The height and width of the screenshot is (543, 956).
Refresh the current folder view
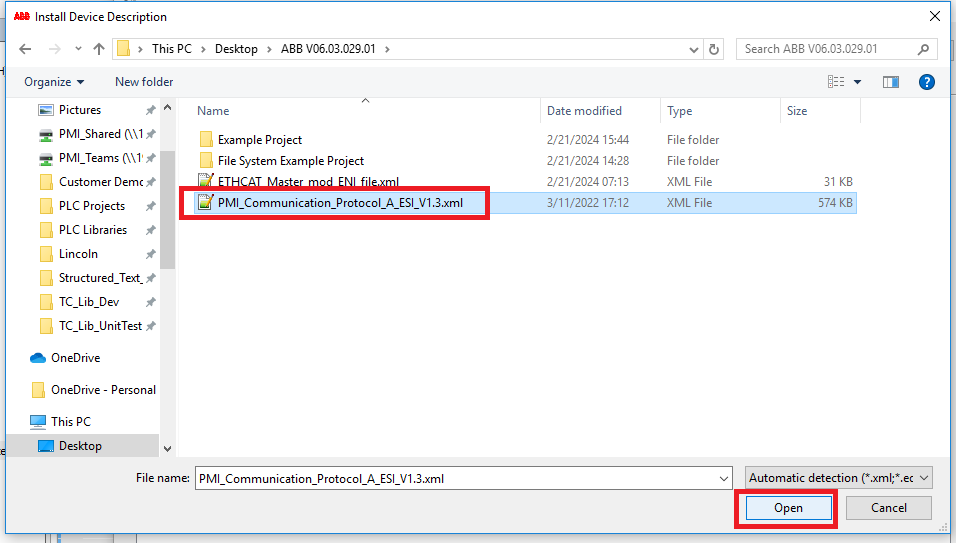[714, 49]
